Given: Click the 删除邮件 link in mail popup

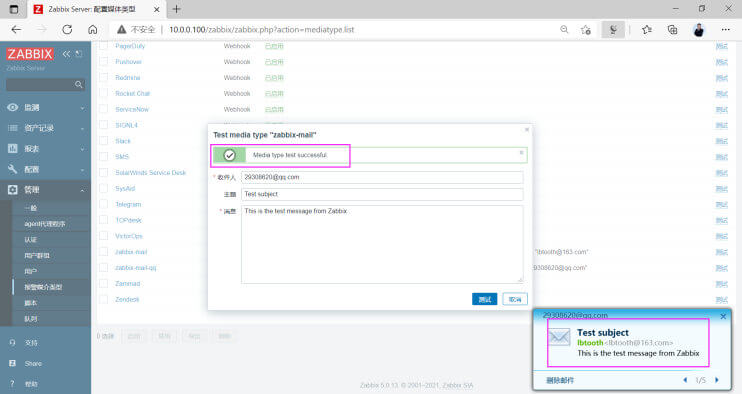Looking at the screenshot, I should click(560, 380).
